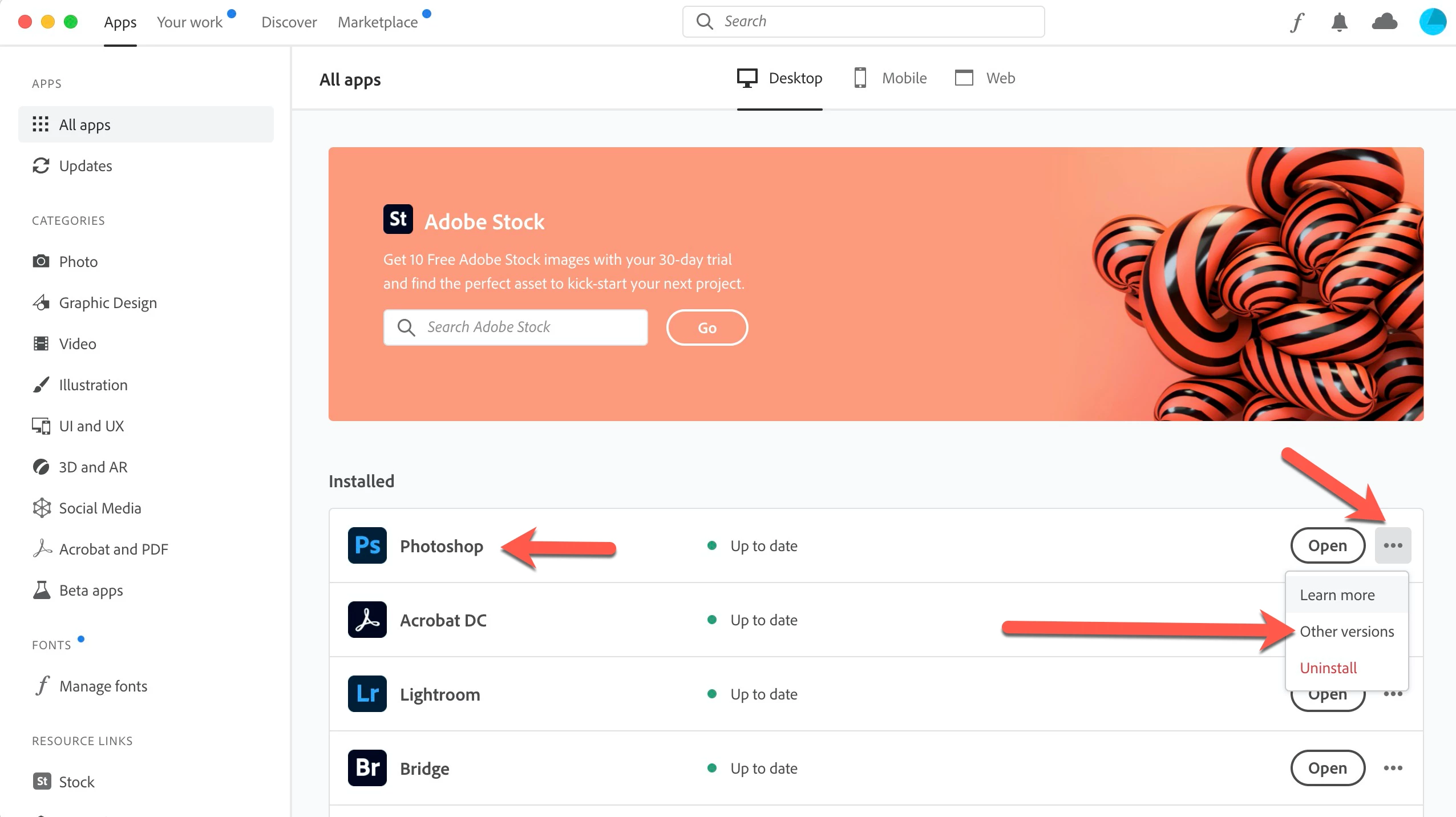
Task: Click Open button for Photoshop
Action: coord(1328,545)
